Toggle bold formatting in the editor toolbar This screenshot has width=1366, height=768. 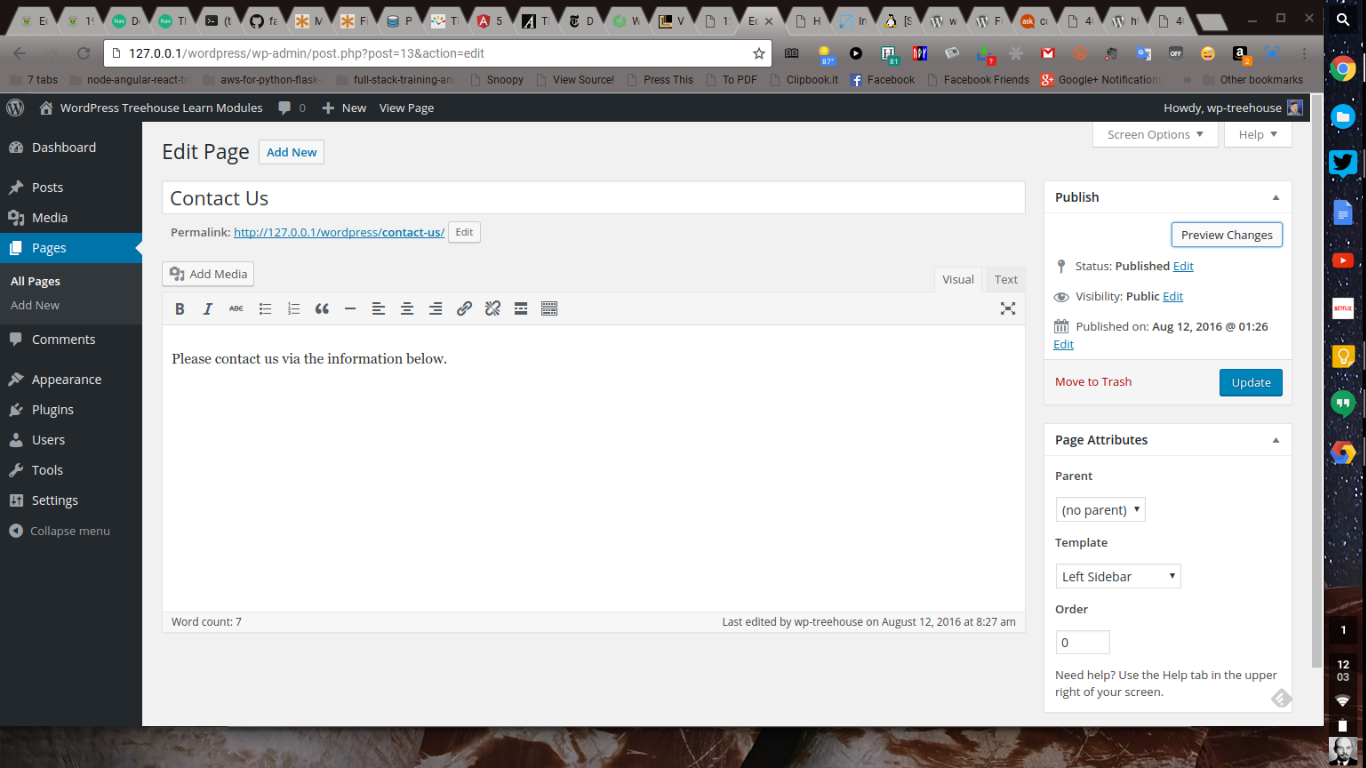point(180,309)
